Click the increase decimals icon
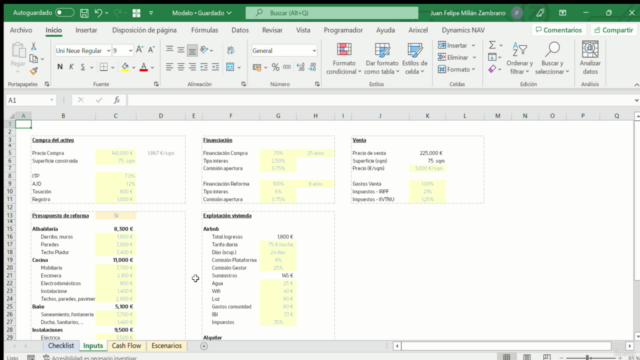 301,67
